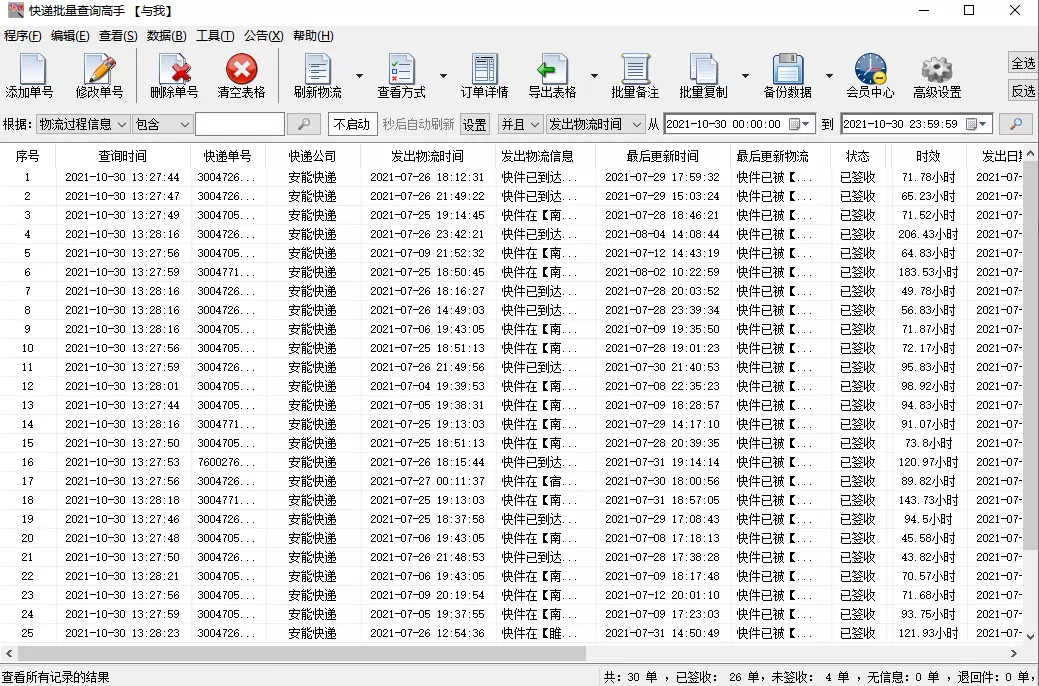Open the 会员中心 clock icon

[x=870, y=69]
